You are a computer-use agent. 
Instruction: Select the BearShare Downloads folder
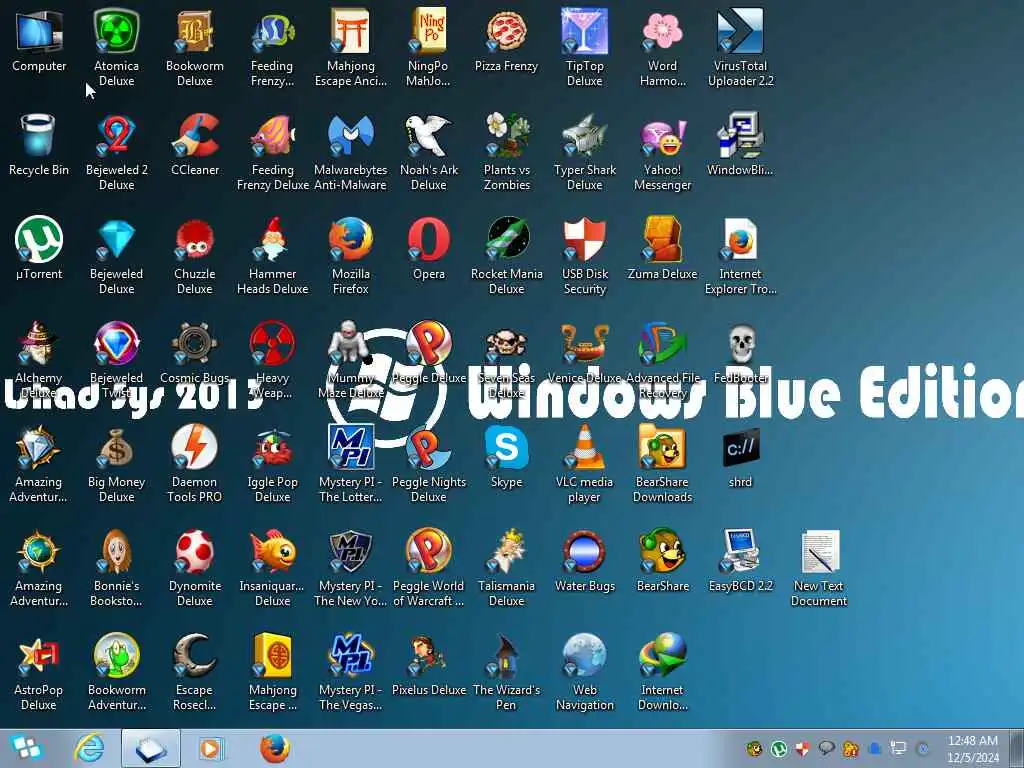pos(662,462)
